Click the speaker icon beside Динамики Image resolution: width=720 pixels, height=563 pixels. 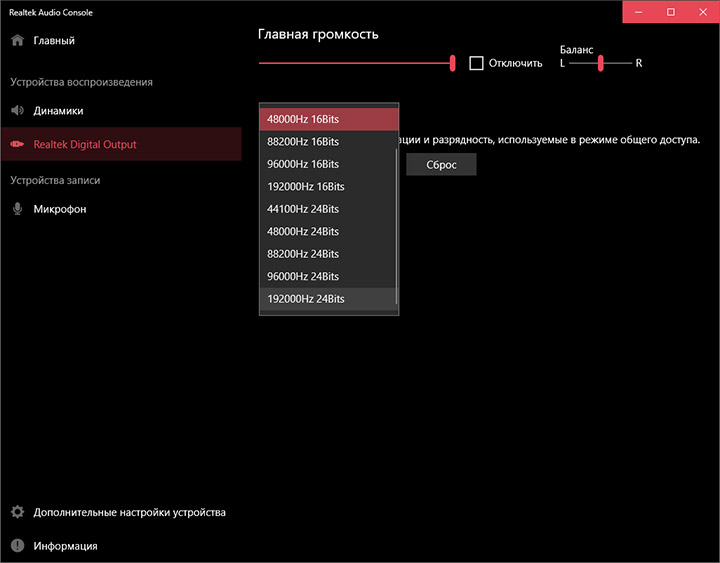click(x=17, y=110)
